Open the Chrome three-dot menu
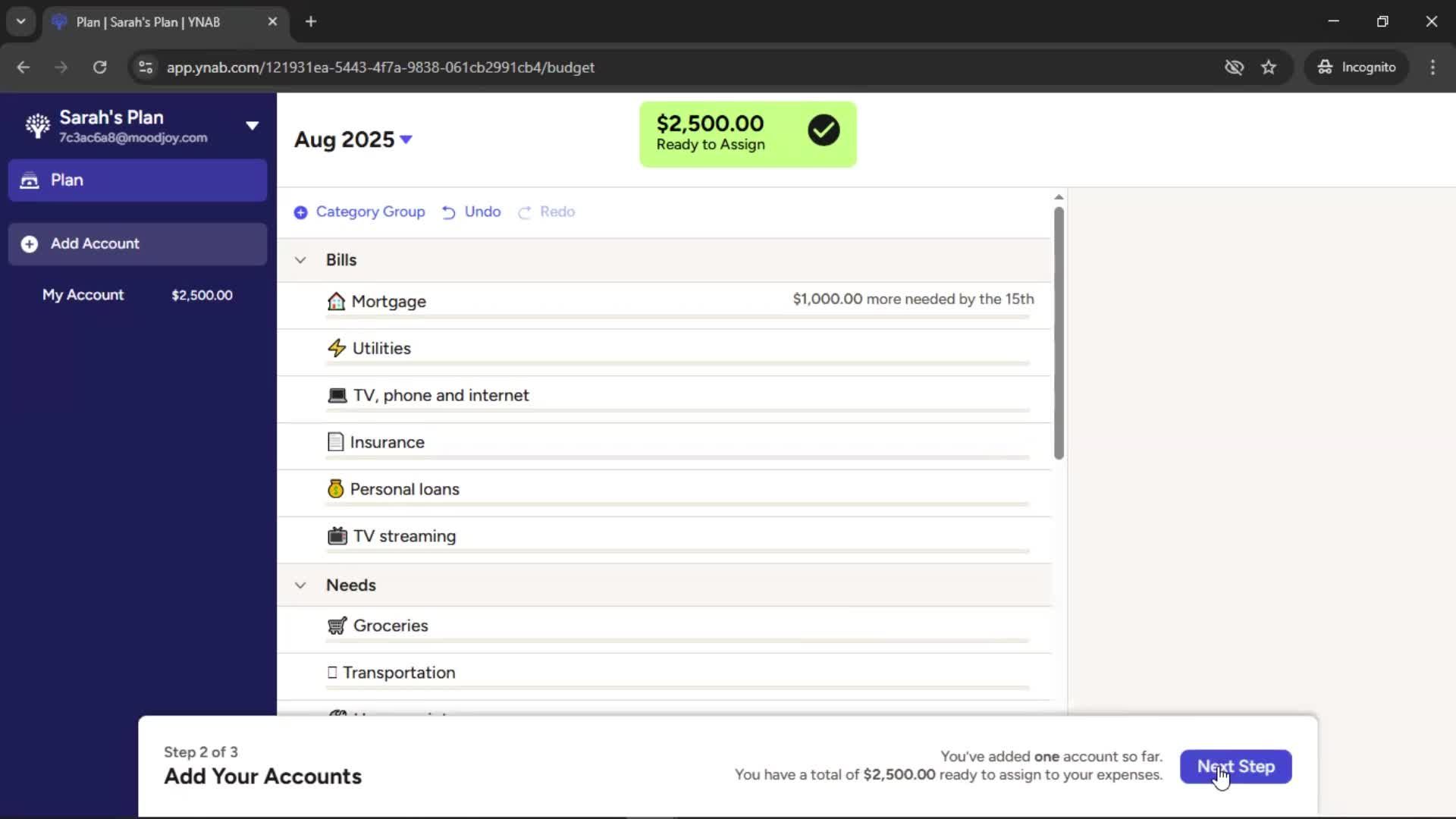Image resolution: width=1456 pixels, height=819 pixels. [1432, 67]
